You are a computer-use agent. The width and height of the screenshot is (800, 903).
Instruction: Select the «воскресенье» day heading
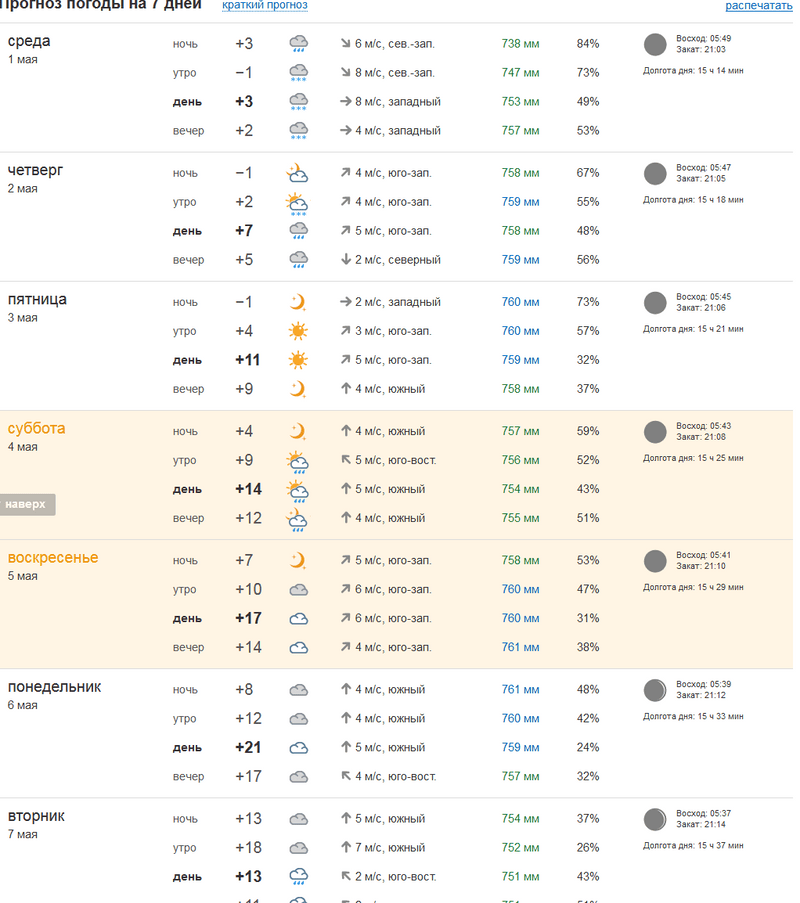53,558
